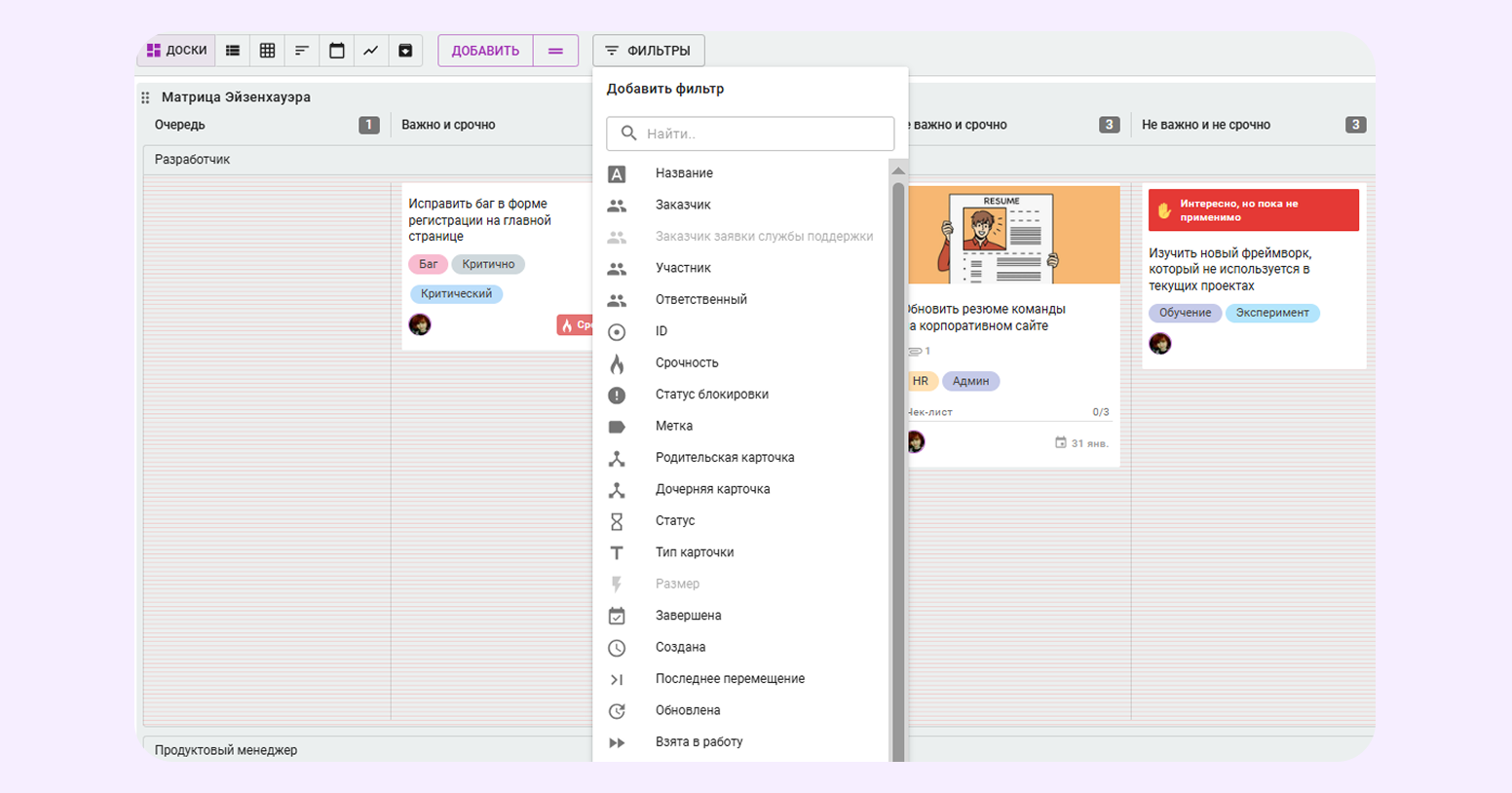Click the scroll-up arrow in filter list
The width and height of the screenshot is (1512, 793).
898,170
